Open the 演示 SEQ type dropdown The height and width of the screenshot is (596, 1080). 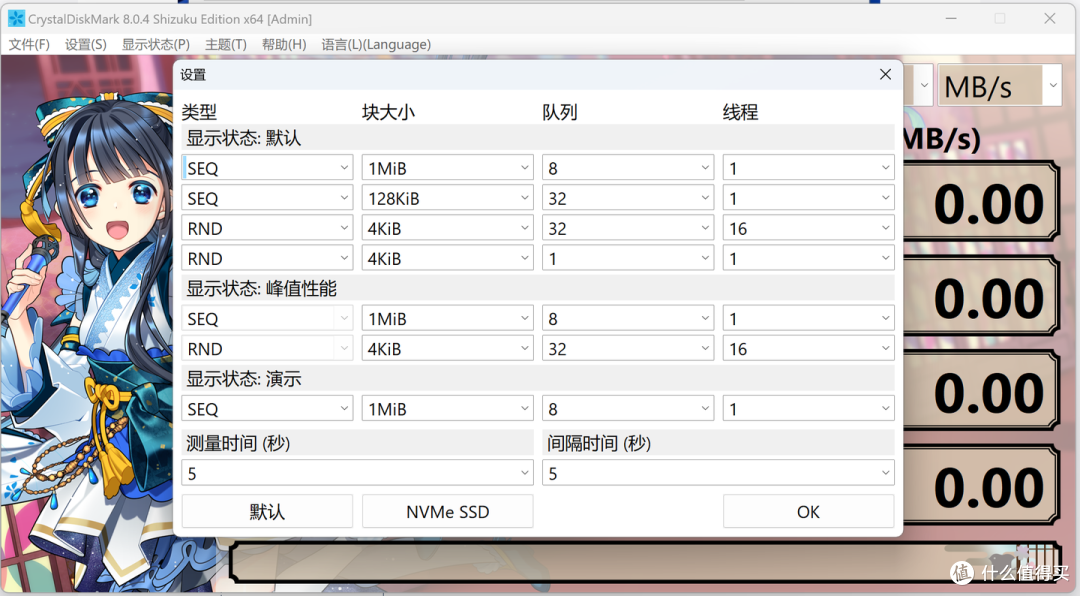[267, 409]
